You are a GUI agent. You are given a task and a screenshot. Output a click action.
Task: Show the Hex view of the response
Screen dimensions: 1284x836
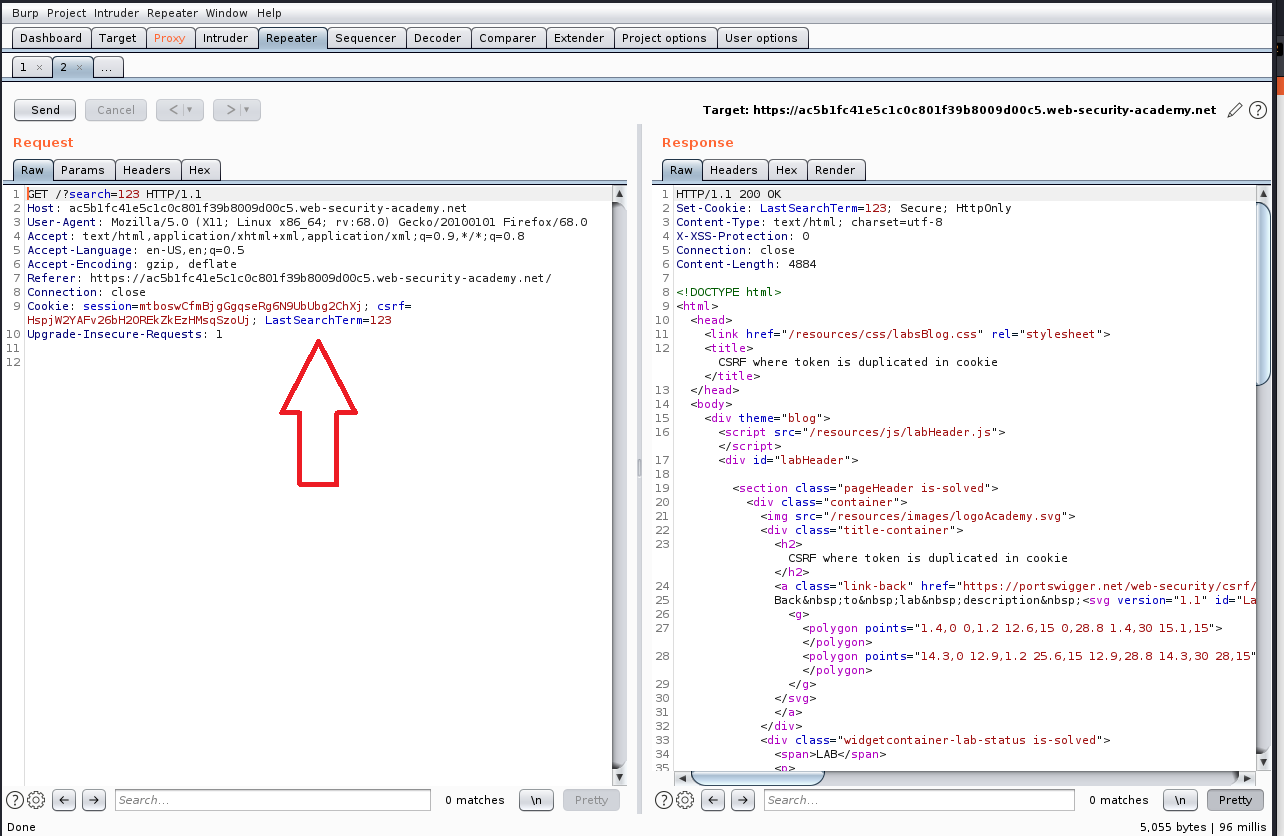coord(787,170)
